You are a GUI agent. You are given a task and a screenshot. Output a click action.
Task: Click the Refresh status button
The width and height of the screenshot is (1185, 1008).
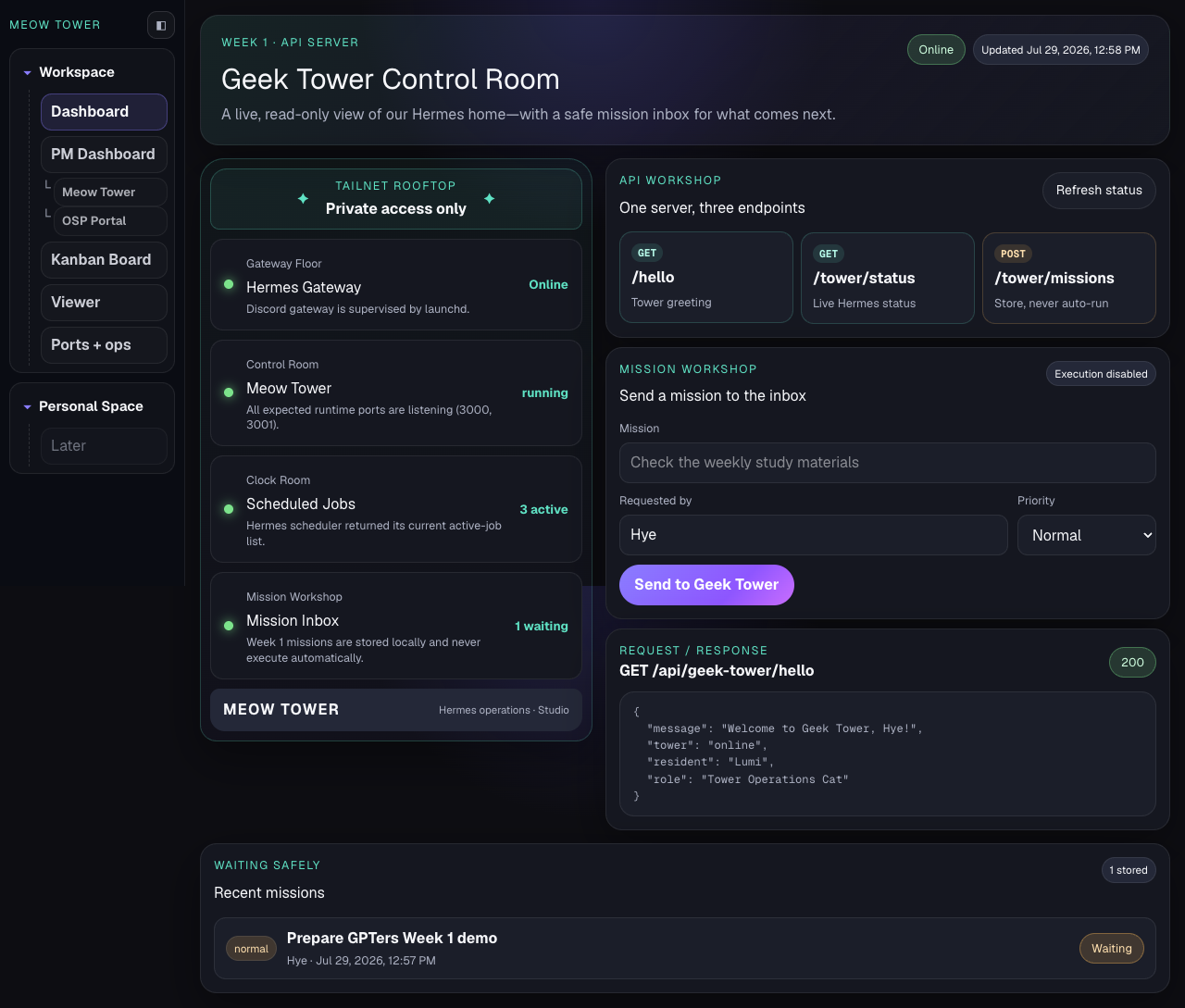tap(1099, 190)
